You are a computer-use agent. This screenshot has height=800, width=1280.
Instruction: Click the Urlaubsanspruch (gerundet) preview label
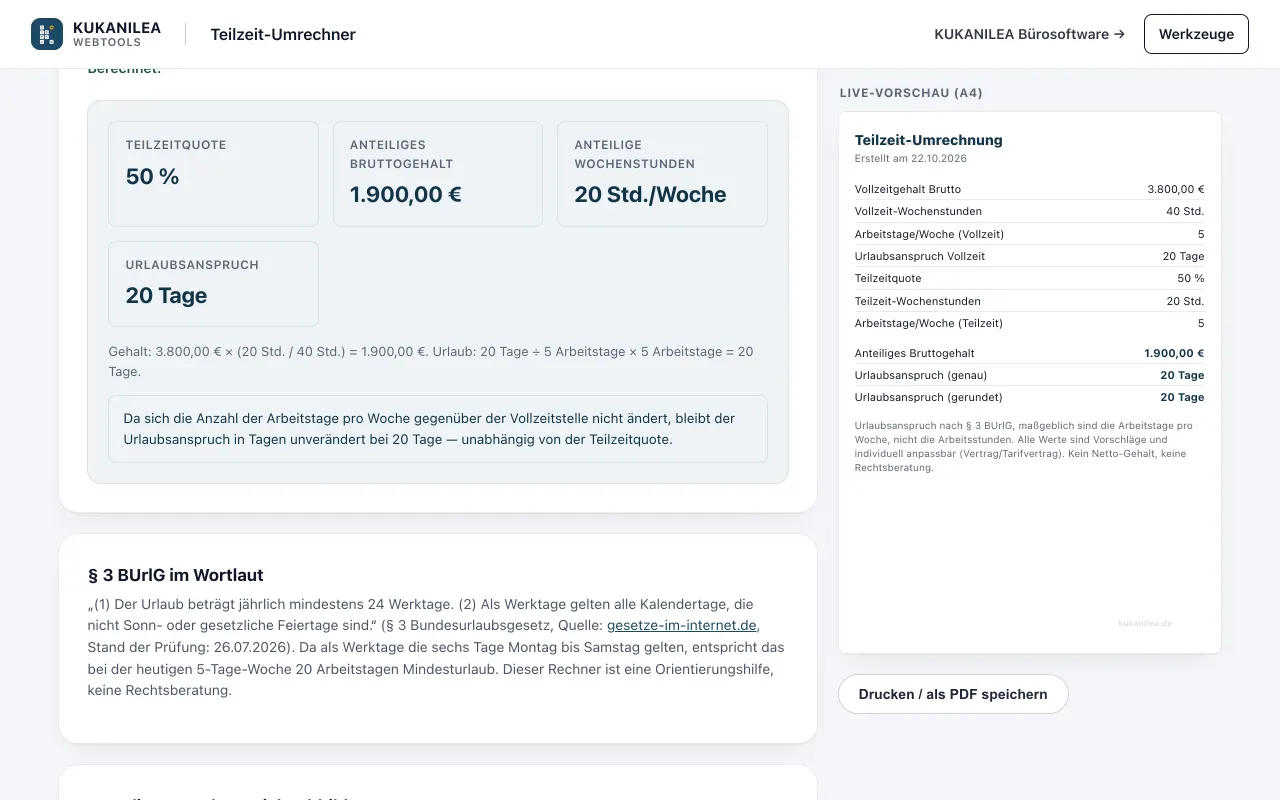tap(927, 397)
